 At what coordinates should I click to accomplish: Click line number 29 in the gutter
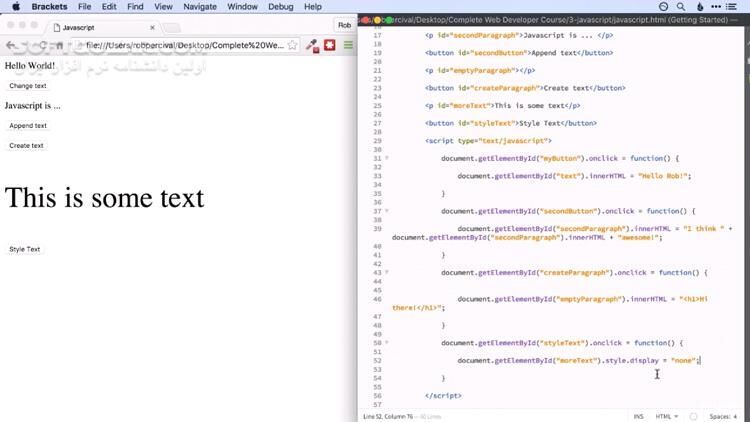(x=377, y=141)
